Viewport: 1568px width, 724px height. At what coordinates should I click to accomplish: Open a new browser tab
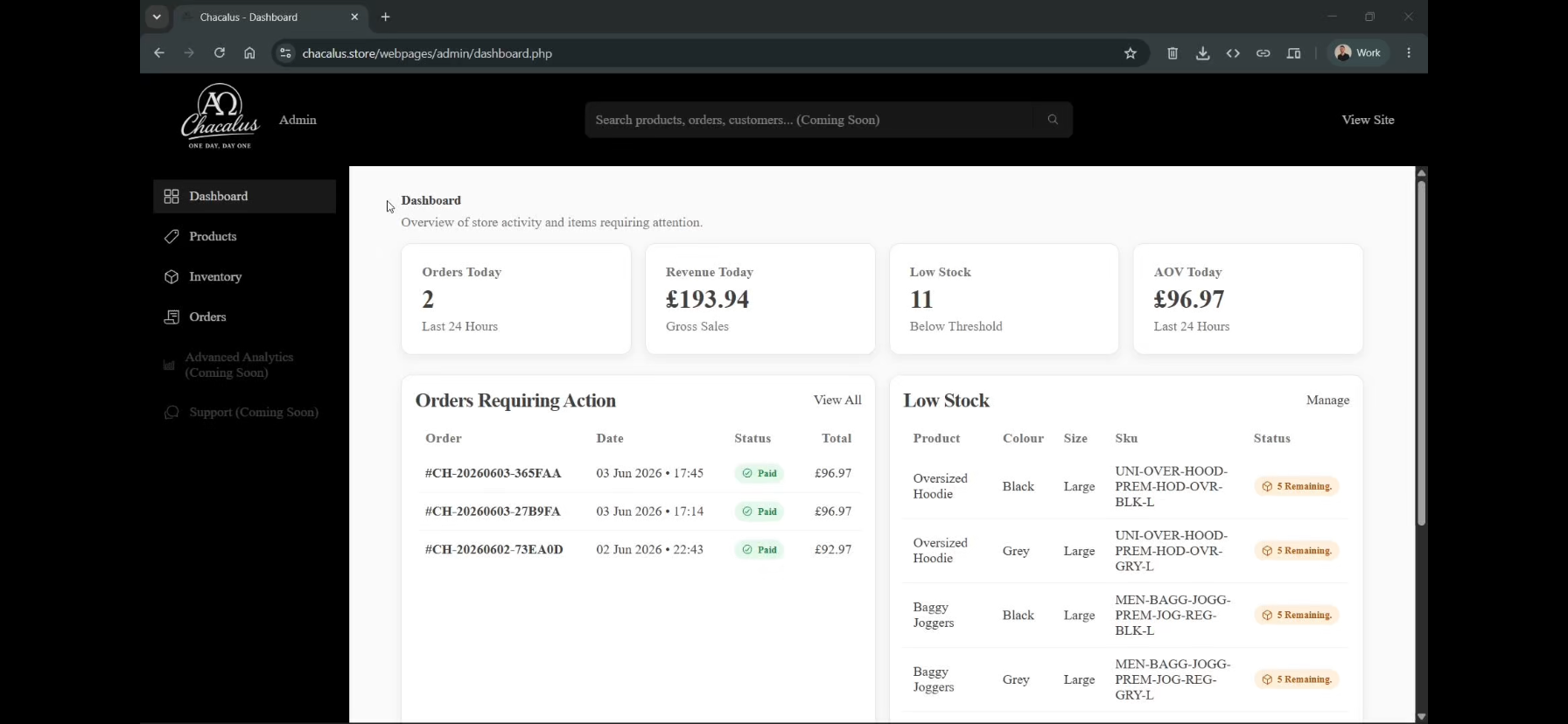coord(386,17)
